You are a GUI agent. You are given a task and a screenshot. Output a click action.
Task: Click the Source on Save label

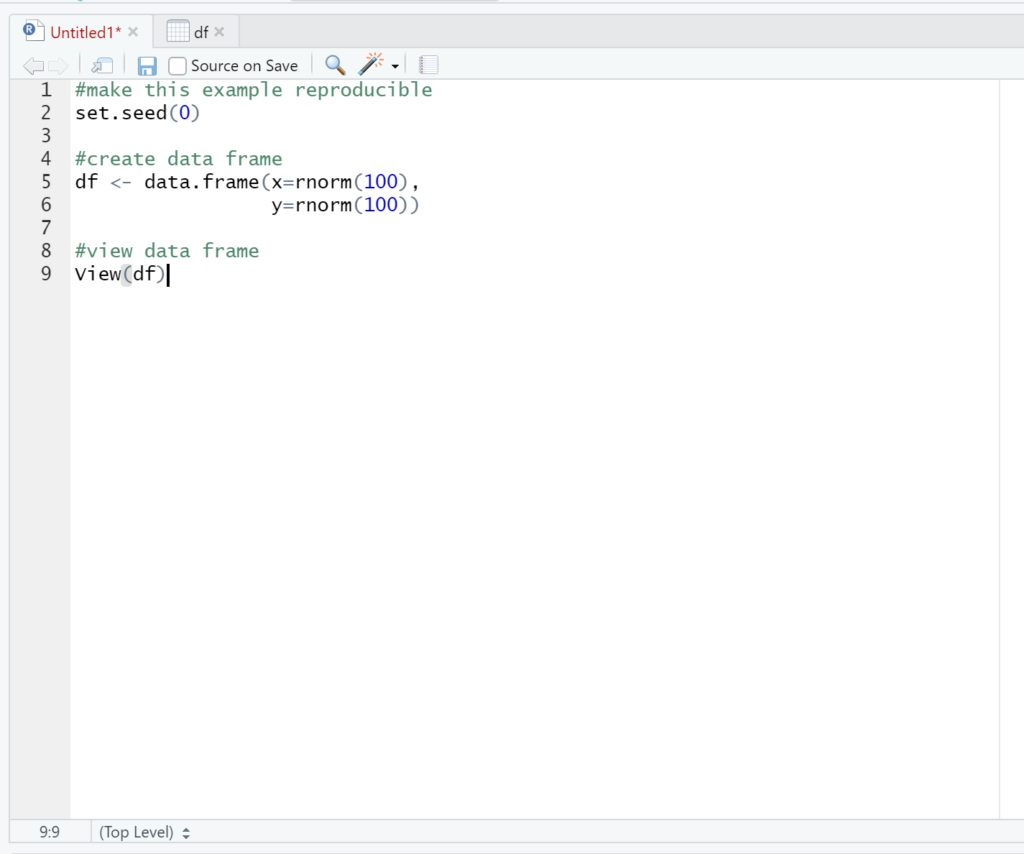point(244,66)
